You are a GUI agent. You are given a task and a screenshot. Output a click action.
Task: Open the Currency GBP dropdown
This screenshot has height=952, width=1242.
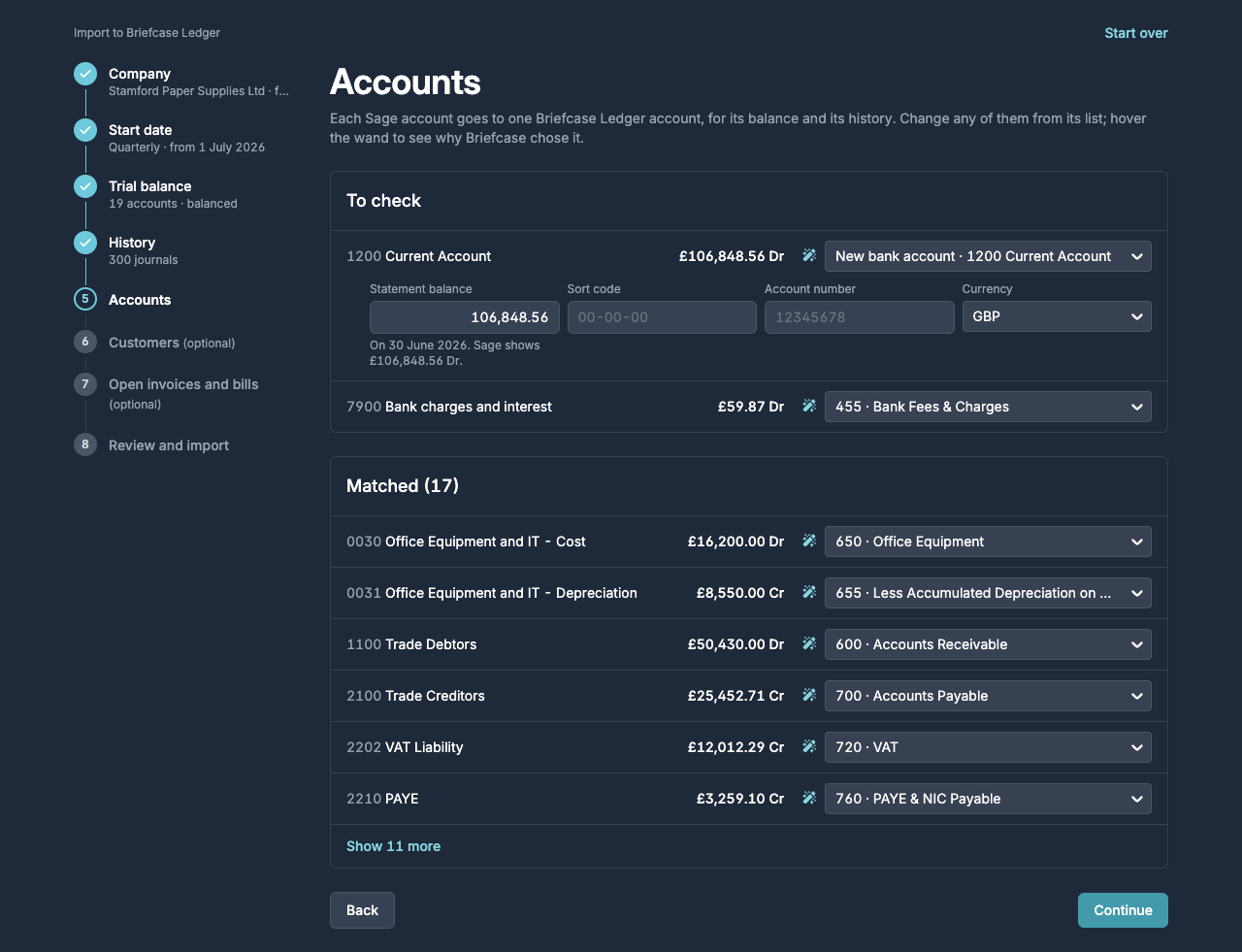point(1057,316)
